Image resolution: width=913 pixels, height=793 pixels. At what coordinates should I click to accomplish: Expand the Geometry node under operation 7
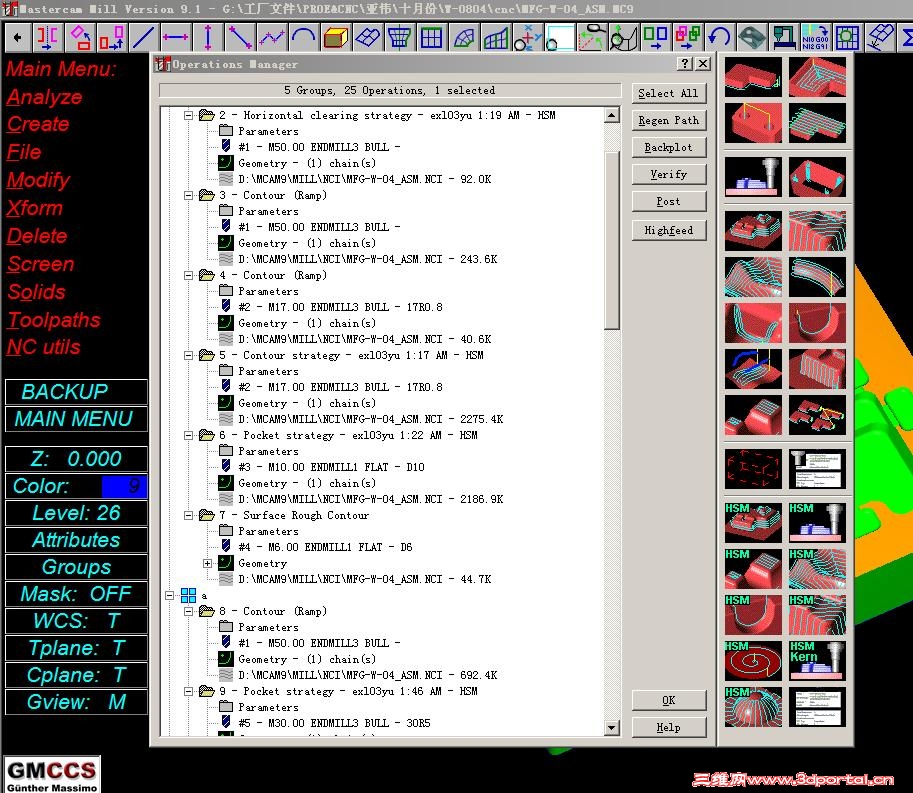tap(207, 564)
